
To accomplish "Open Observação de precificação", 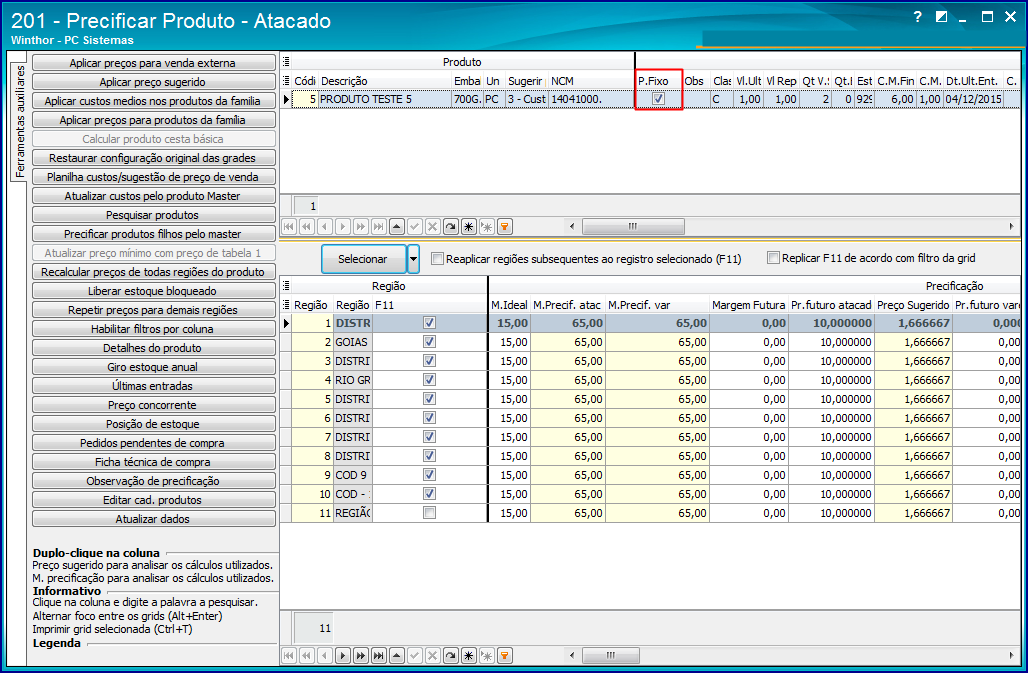I will click(153, 481).
